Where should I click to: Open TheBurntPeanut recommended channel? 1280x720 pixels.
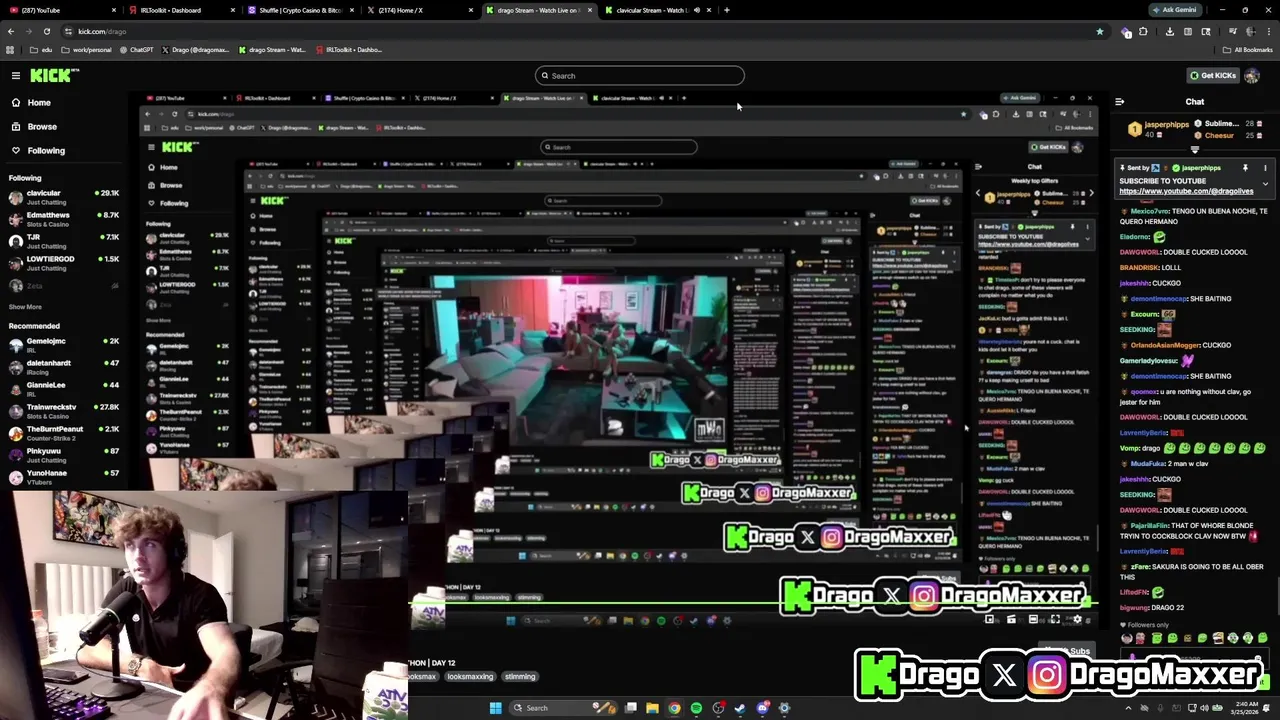click(62, 433)
